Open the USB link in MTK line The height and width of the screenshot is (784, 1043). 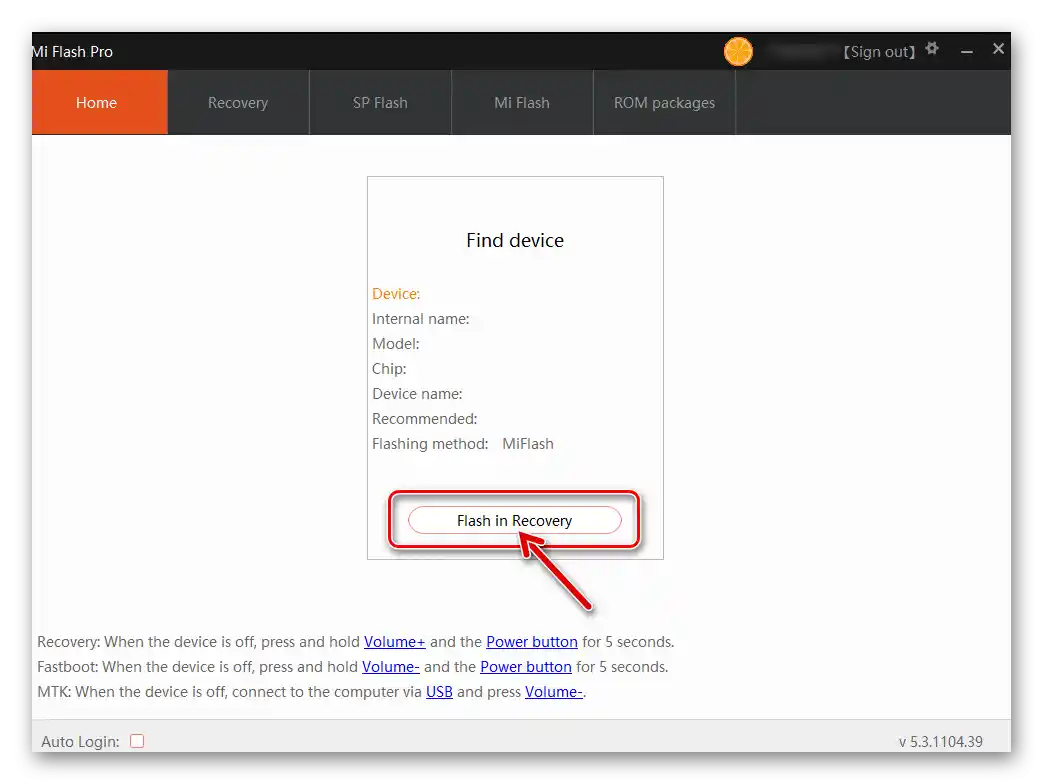click(439, 692)
